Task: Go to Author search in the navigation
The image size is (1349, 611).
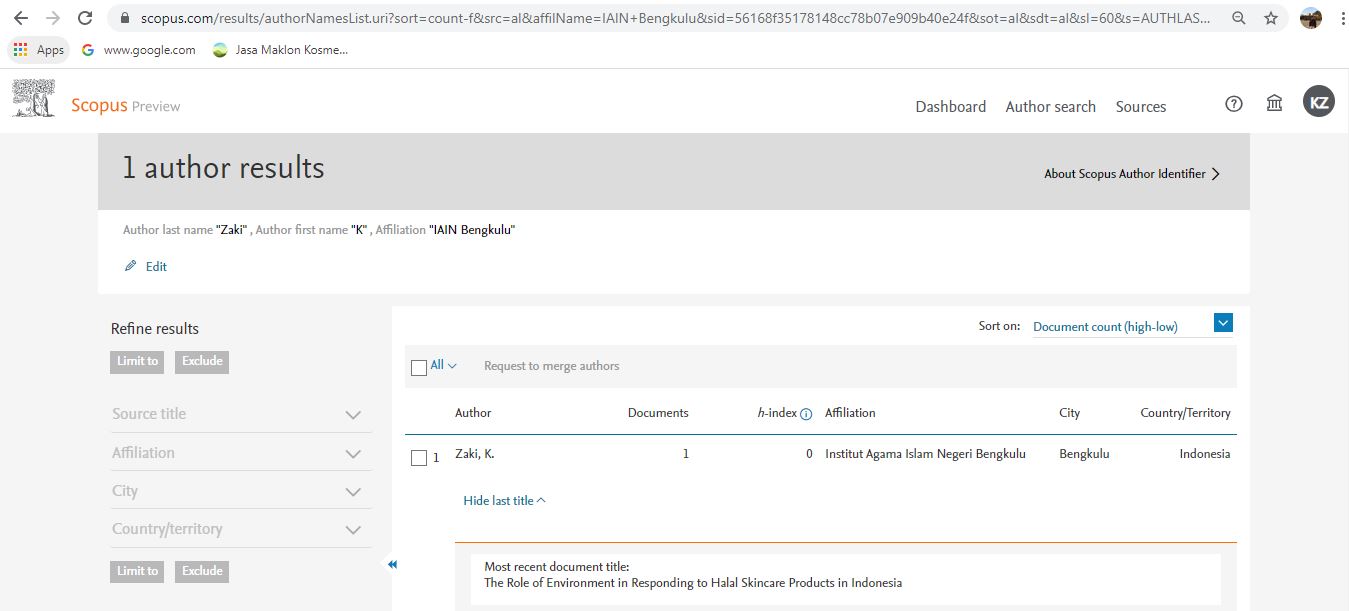Action: pos(1050,107)
